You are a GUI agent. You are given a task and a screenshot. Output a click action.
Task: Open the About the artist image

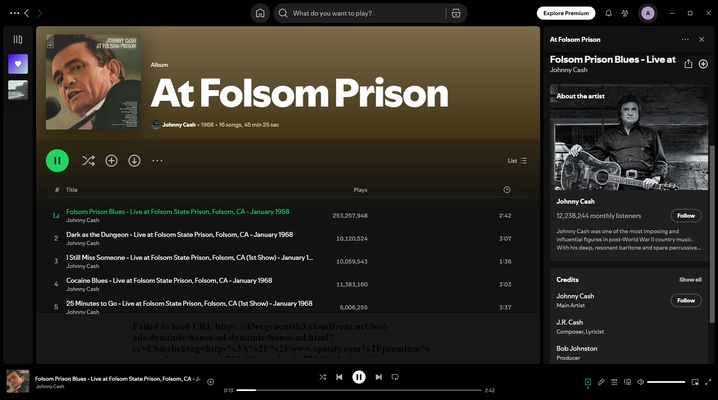pos(629,137)
